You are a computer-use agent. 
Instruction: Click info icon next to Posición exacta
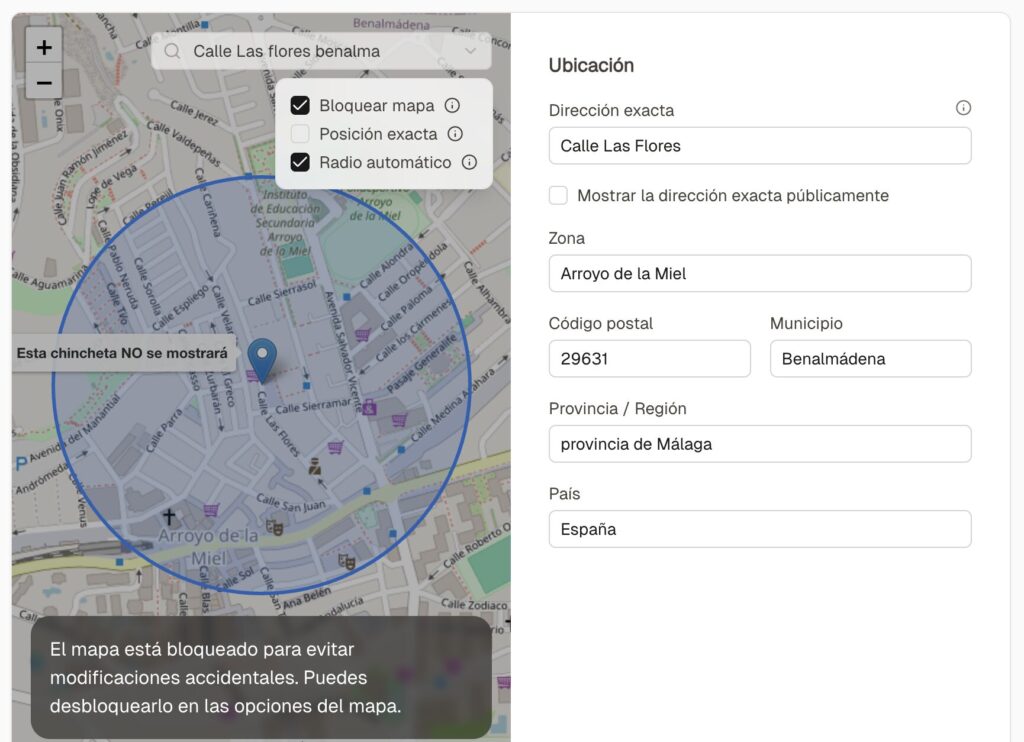click(x=455, y=134)
